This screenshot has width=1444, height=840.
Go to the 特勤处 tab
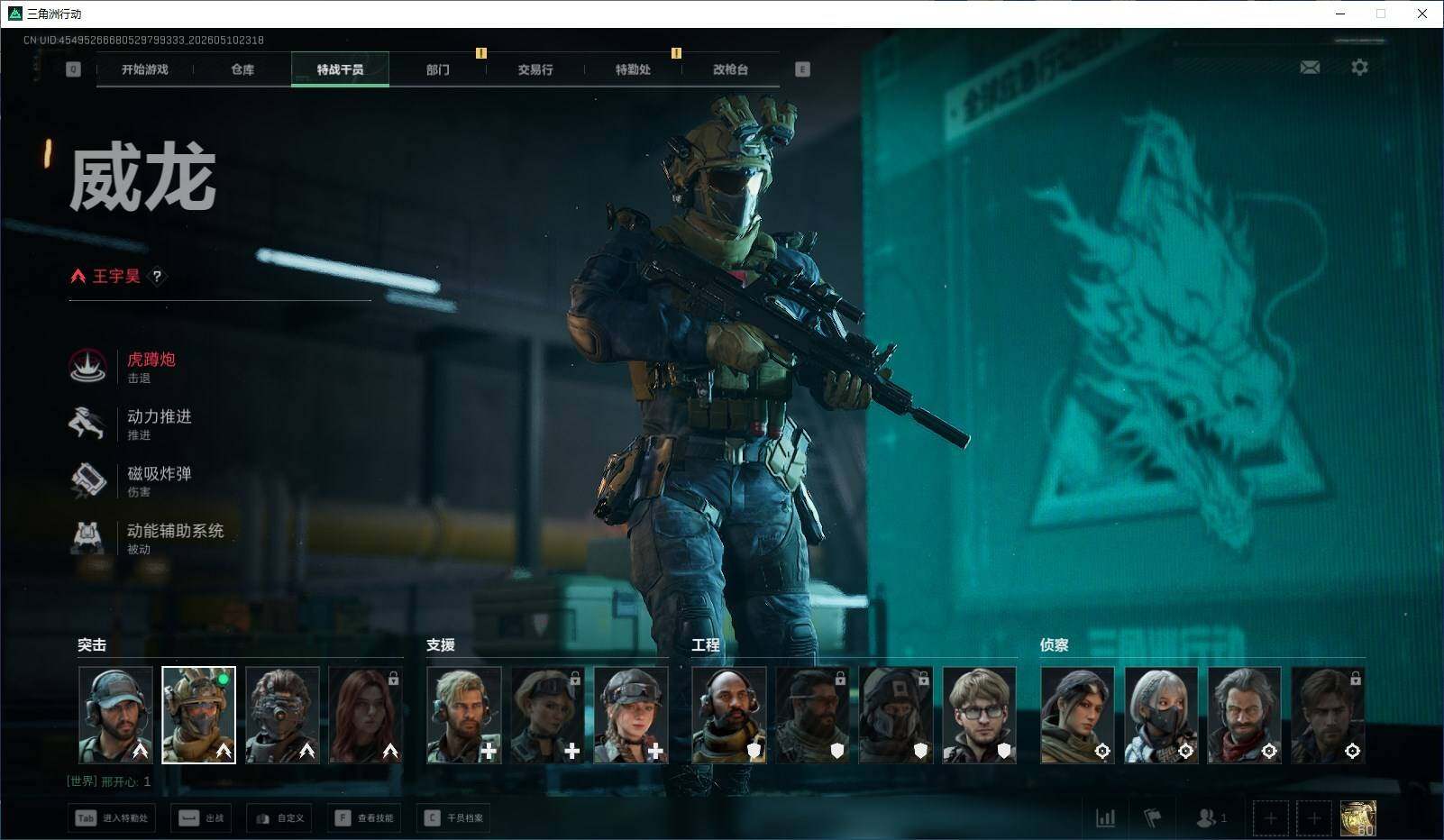pyautogui.click(x=633, y=69)
